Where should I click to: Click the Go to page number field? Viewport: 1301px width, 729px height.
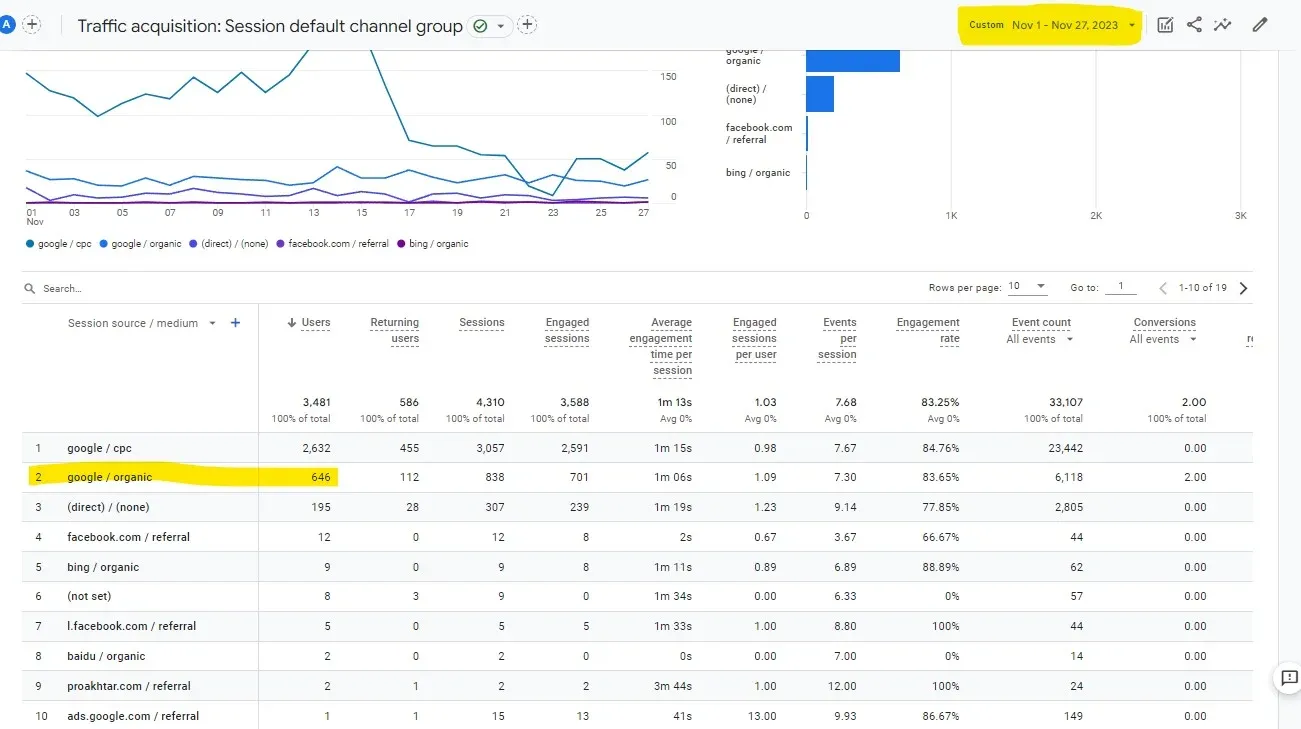[x=1121, y=287]
